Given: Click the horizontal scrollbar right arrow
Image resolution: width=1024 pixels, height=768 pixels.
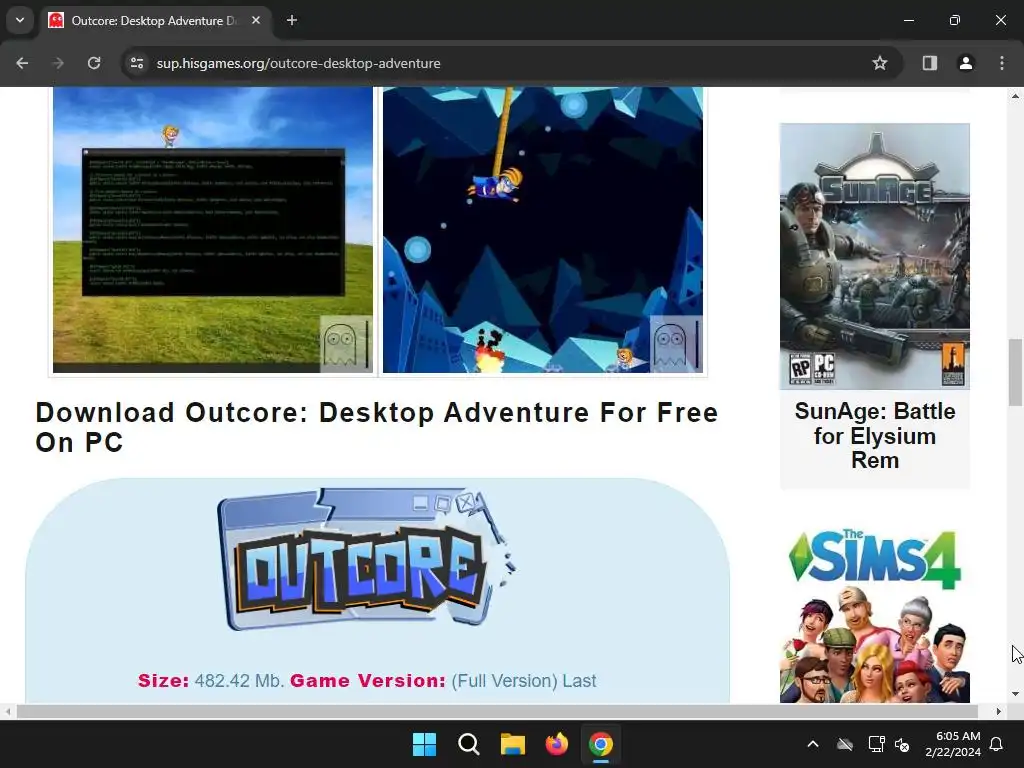Looking at the screenshot, I should (x=999, y=711).
